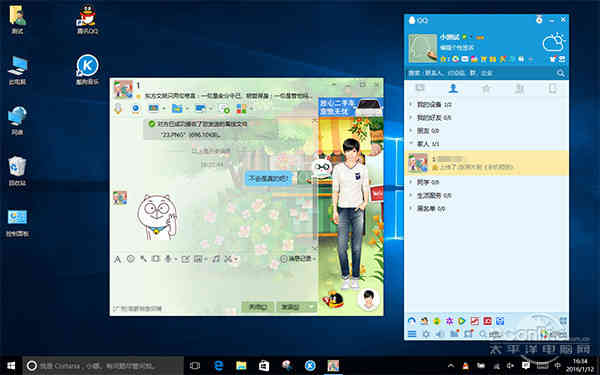Image resolution: width=600 pixels, height=375 pixels.
Task: Click the send file folder icon
Action: pos(176,109)
